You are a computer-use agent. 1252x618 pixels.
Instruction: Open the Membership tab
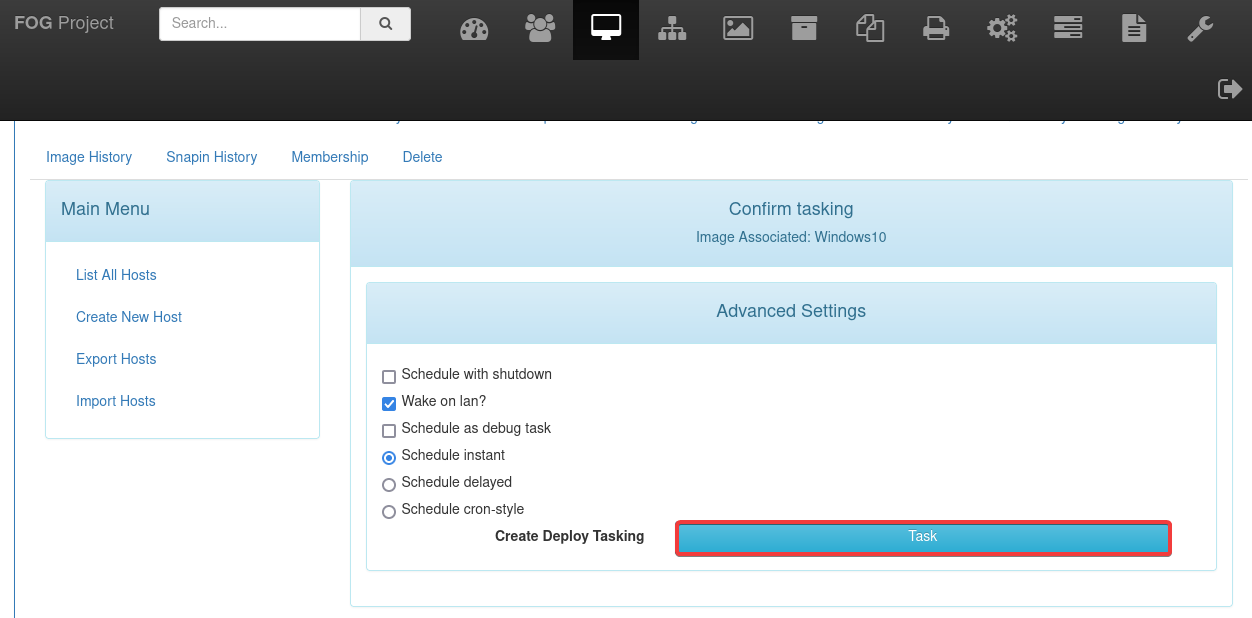click(x=330, y=157)
